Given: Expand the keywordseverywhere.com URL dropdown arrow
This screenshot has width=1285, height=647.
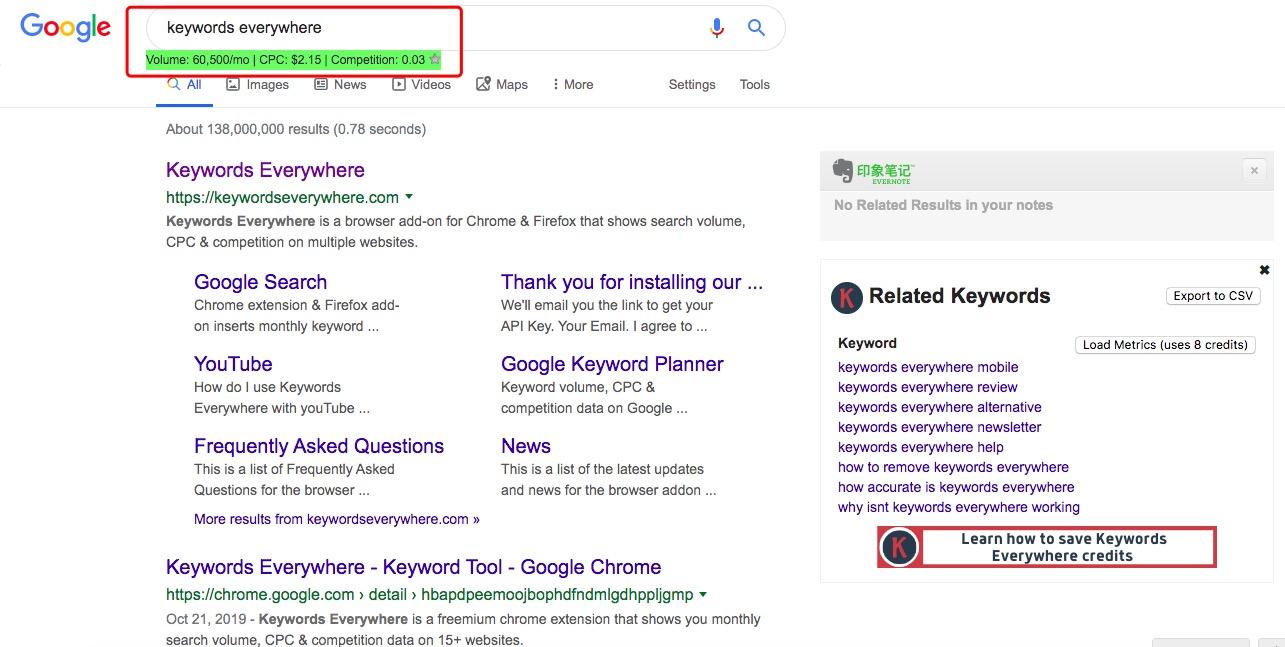Looking at the screenshot, I should (x=409, y=197).
